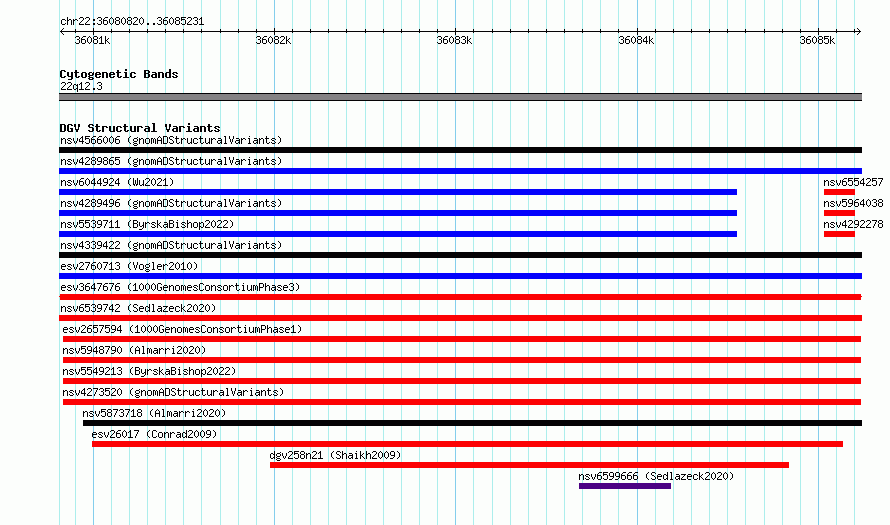Click the 36083k ruler position
The image size is (890, 525).
tap(454, 40)
